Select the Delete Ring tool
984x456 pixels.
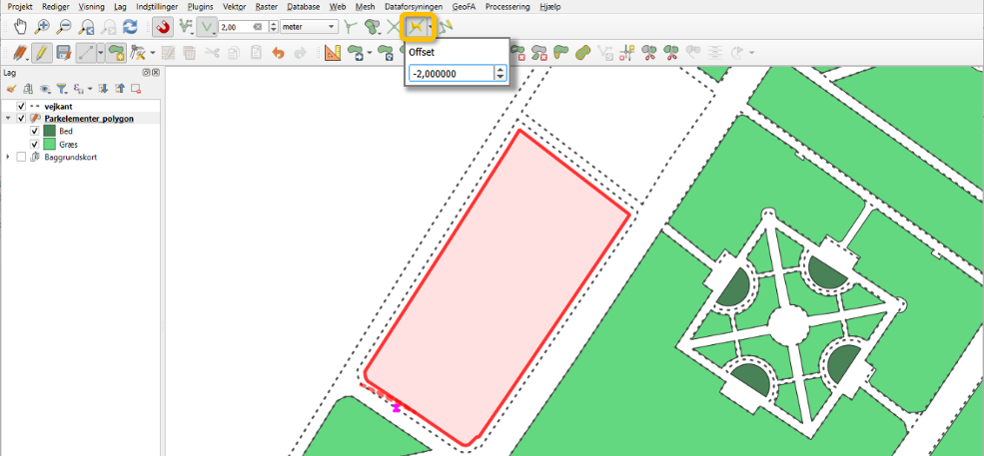pos(520,53)
